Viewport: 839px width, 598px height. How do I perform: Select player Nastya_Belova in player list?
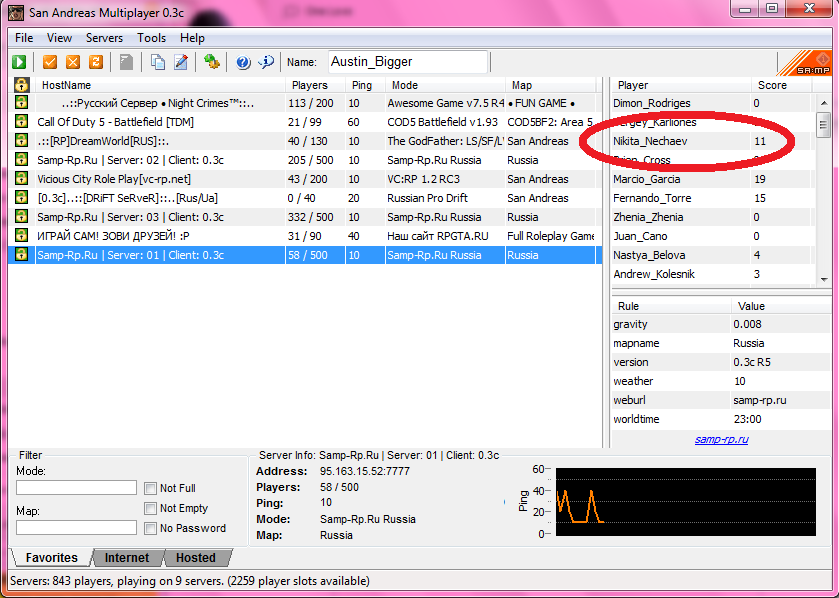[x=714, y=255]
